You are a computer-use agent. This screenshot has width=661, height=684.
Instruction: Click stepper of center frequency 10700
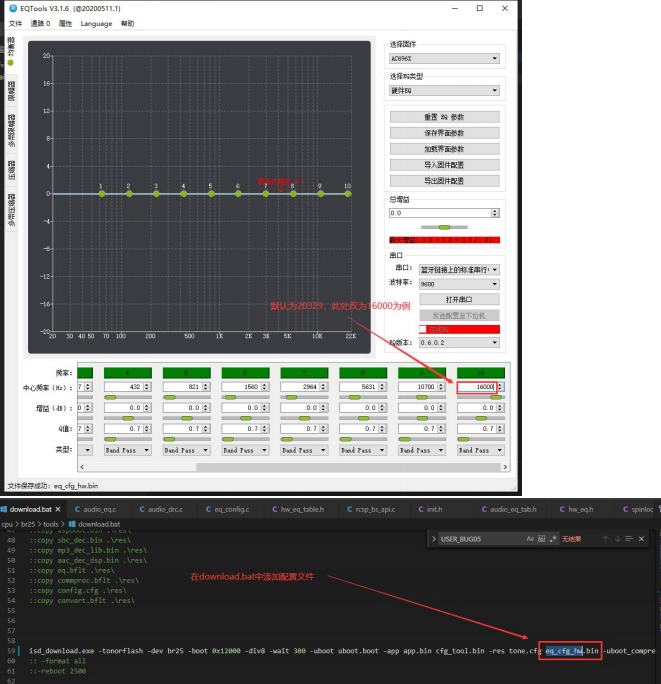(x=441, y=387)
